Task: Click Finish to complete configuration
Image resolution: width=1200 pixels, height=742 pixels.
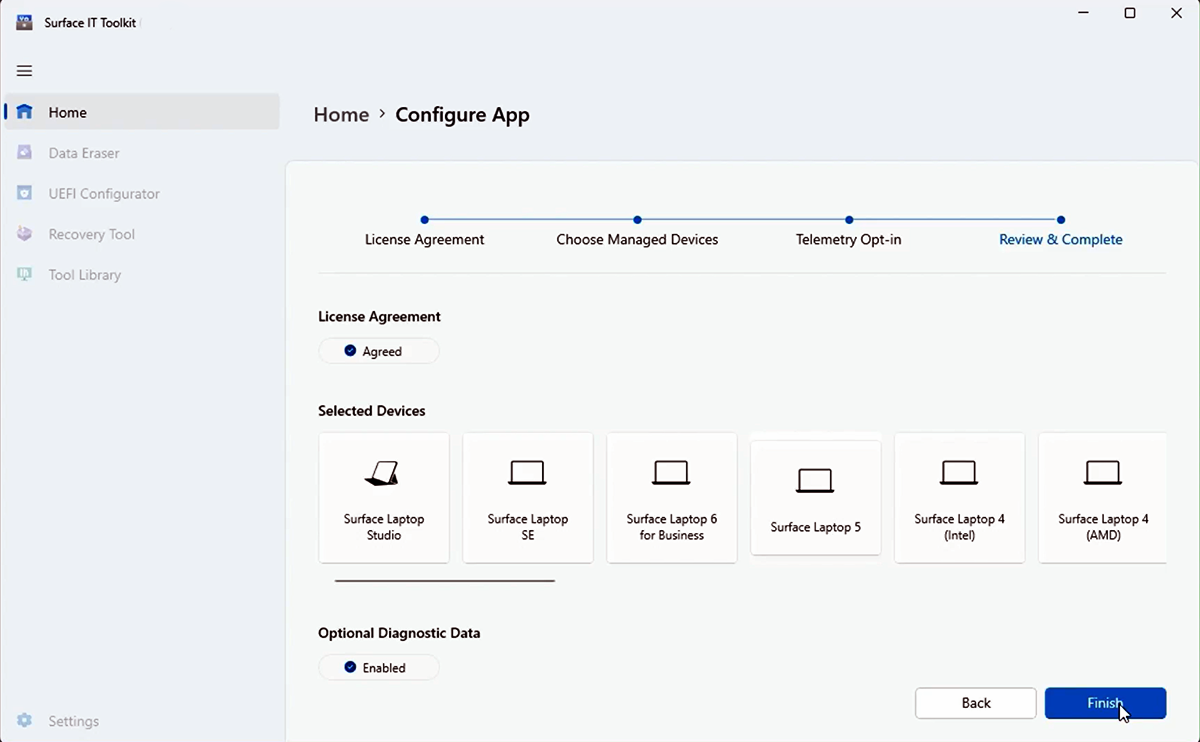Action: click(x=1105, y=703)
